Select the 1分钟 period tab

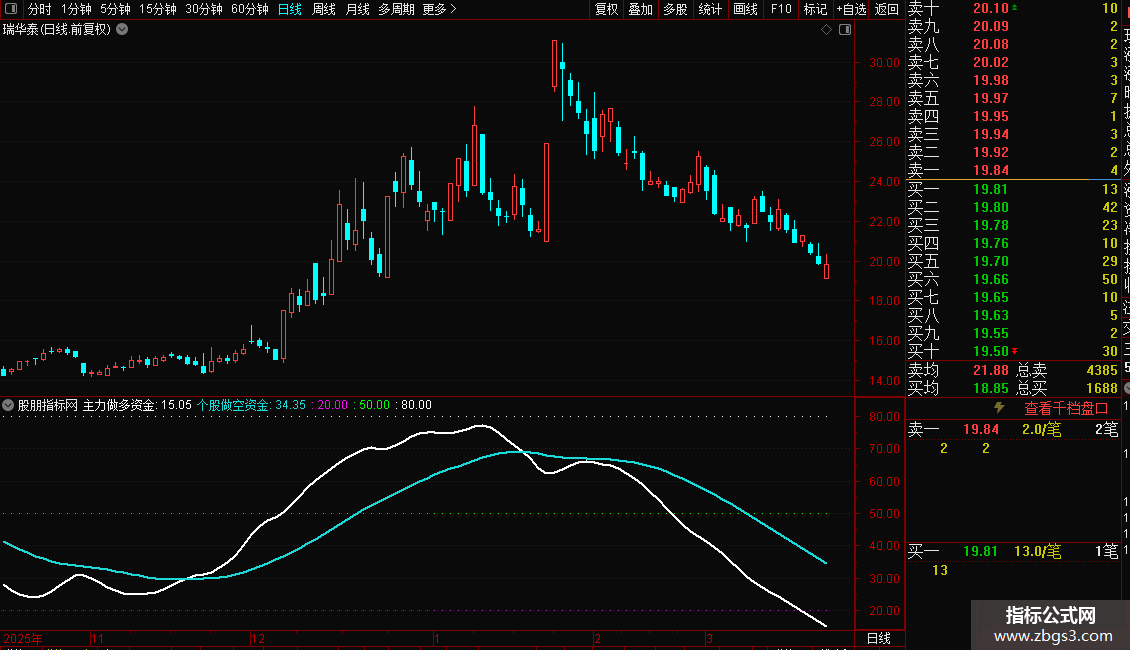pos(76,9)
